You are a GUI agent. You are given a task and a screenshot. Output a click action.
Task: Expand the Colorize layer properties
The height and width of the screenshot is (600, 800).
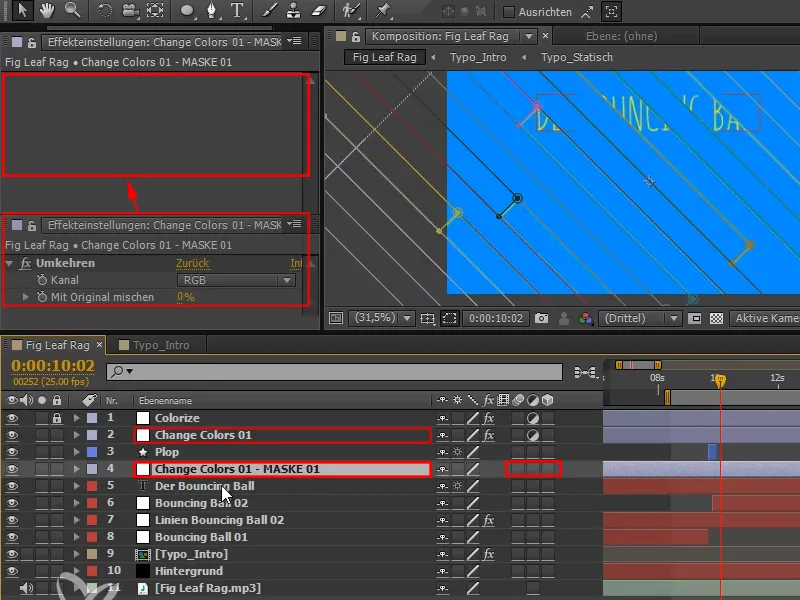coord(76,418)
